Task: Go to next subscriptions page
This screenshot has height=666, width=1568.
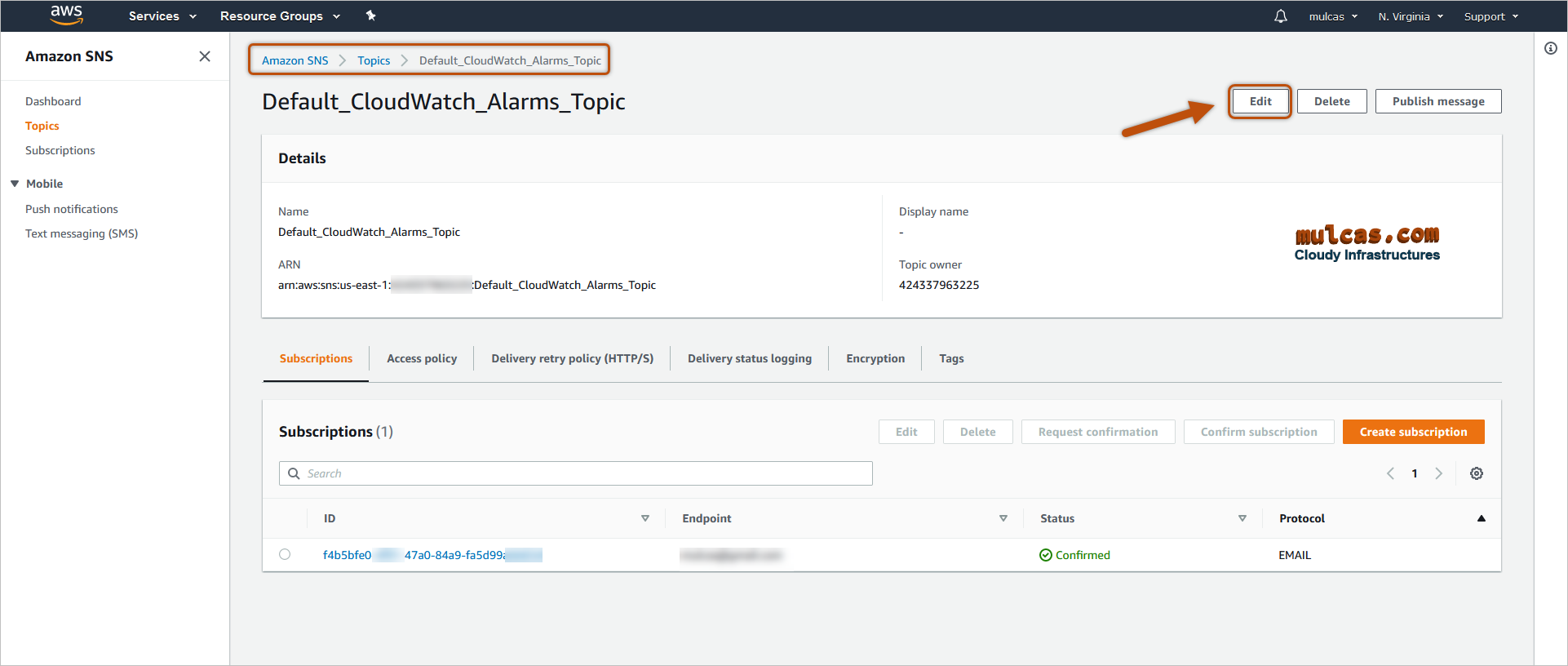Action: [x=1438, y=473]
